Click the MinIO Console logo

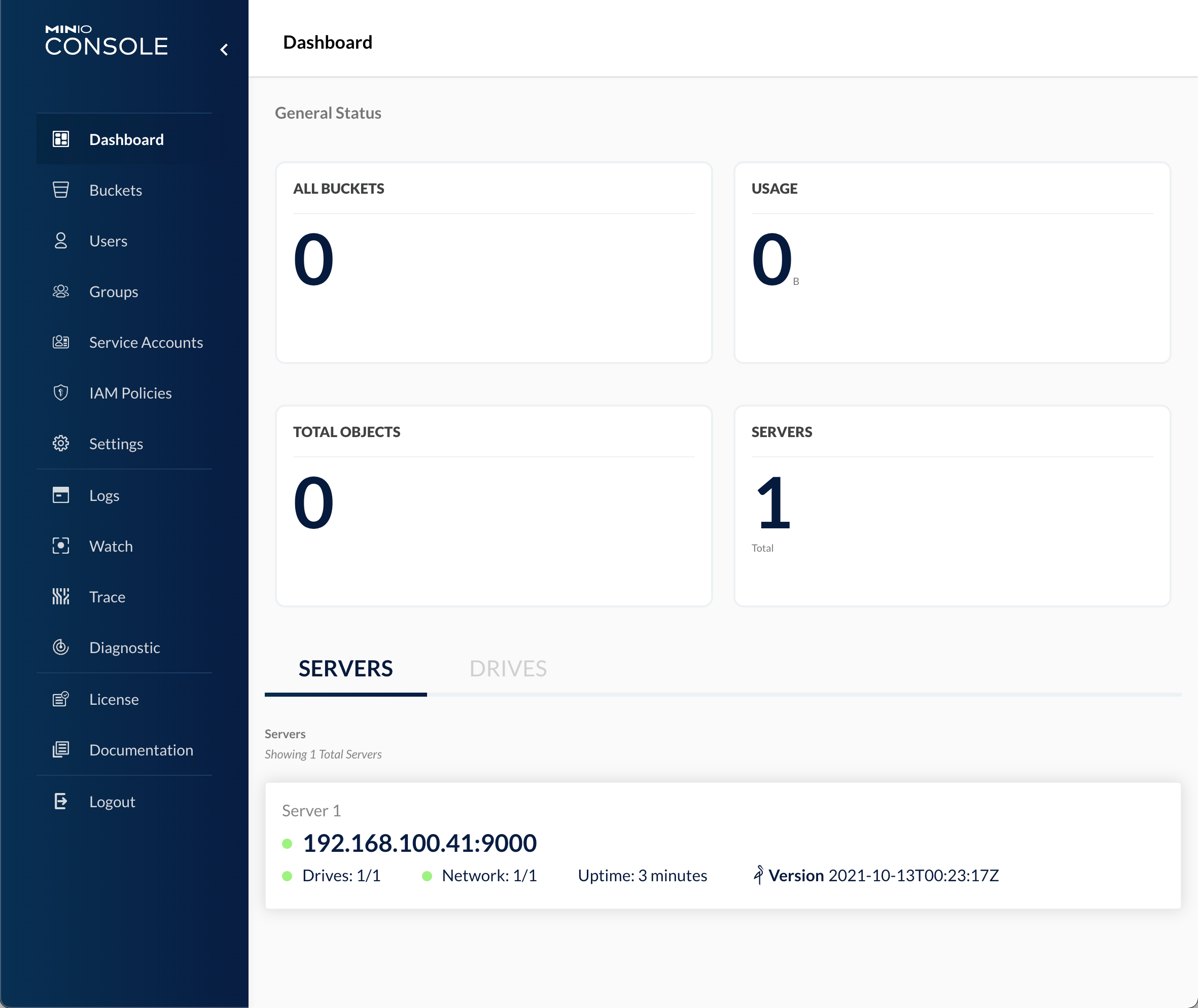(107, 41)
